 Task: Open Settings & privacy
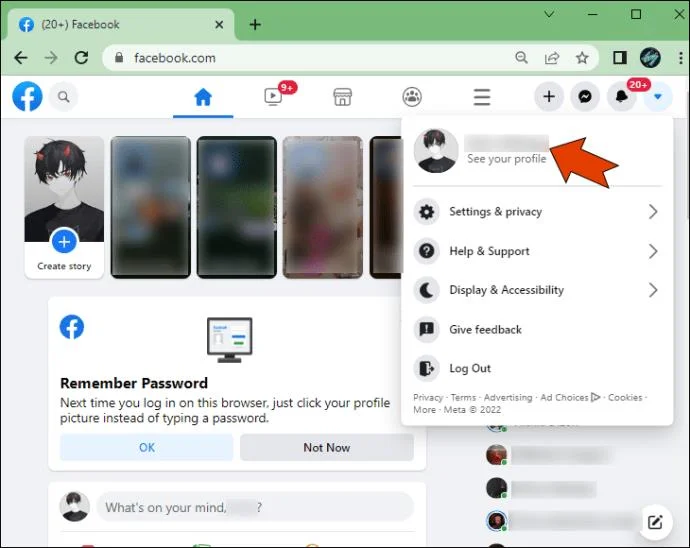(x=536, y=212)
